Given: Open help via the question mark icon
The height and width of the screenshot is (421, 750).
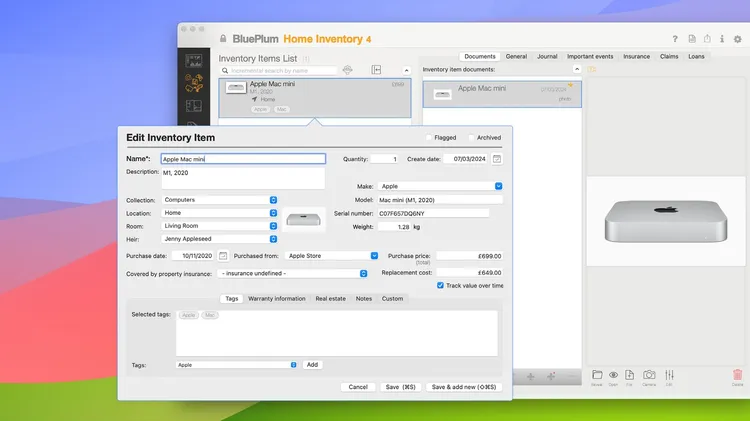Looking at the screenshot, I should (675, 39).
